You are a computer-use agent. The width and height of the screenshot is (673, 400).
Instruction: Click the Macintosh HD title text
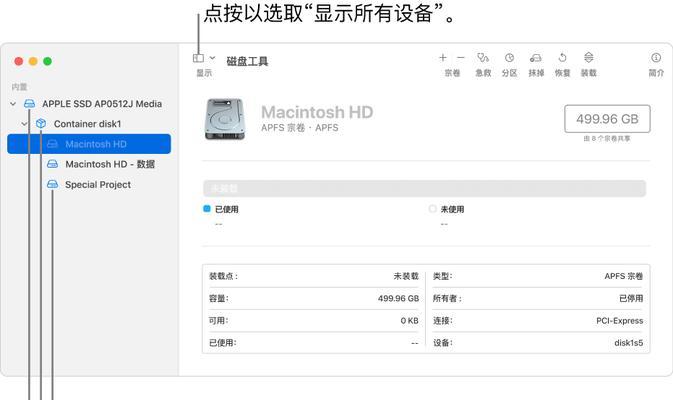click(x=317, y=112)
